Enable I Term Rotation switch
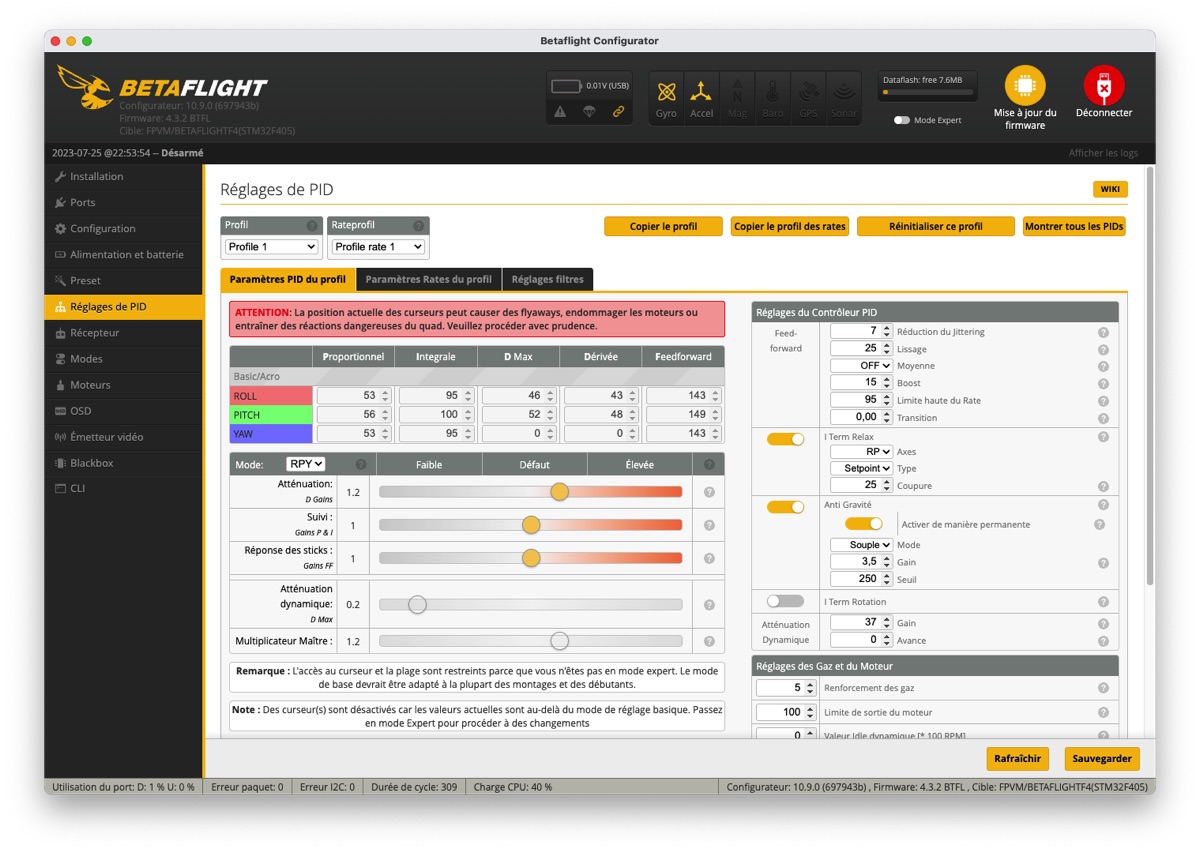 [x=786, y=601]
